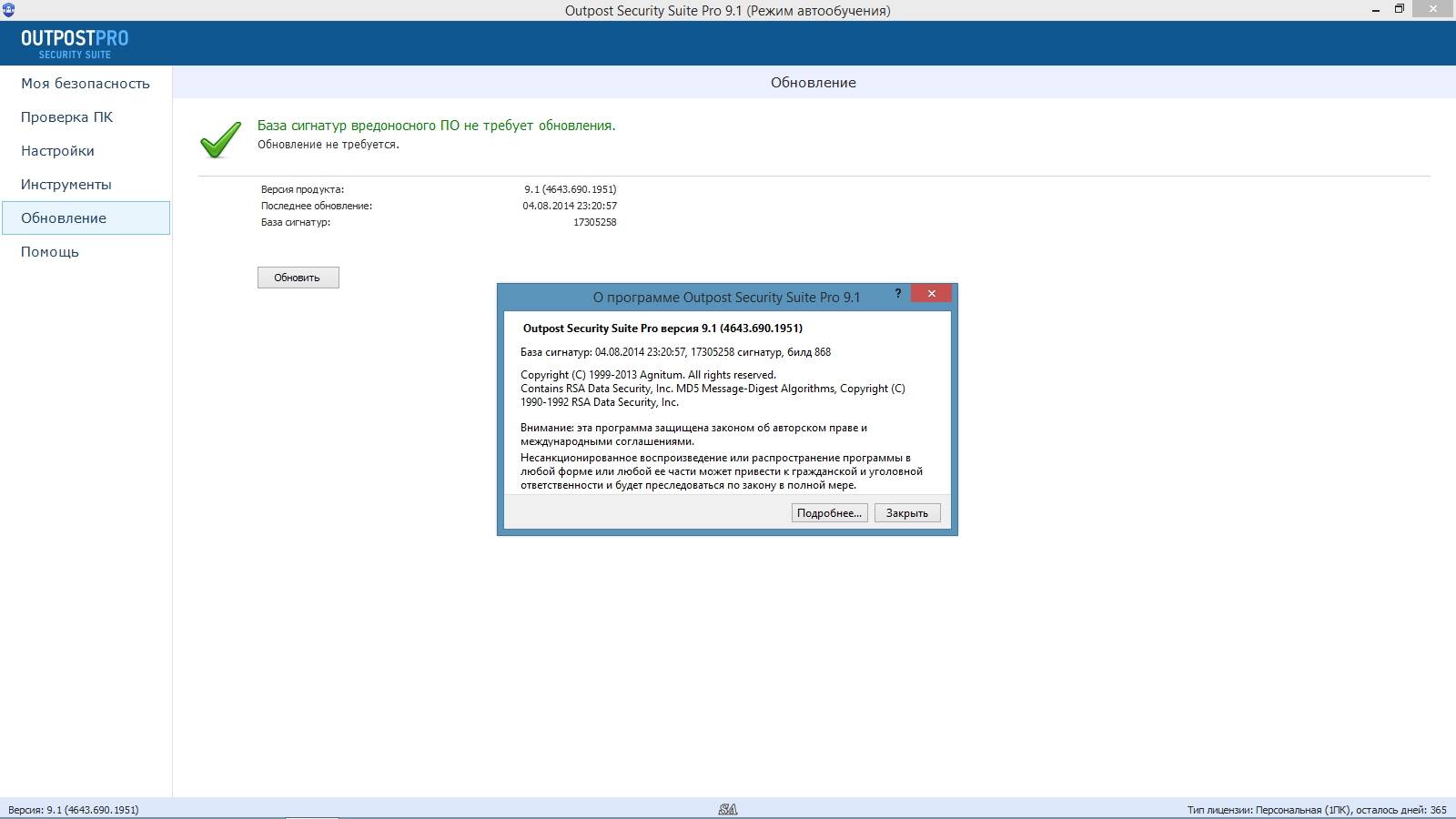Screen dimensions: 1456x819
Task: Click Обновление page header
Action: 814,82
